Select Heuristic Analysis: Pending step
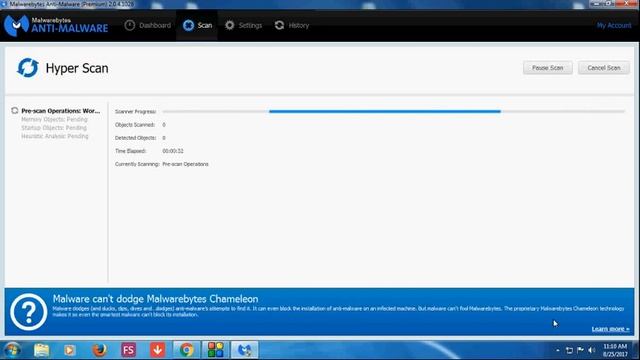 click(x=55, y=136)
